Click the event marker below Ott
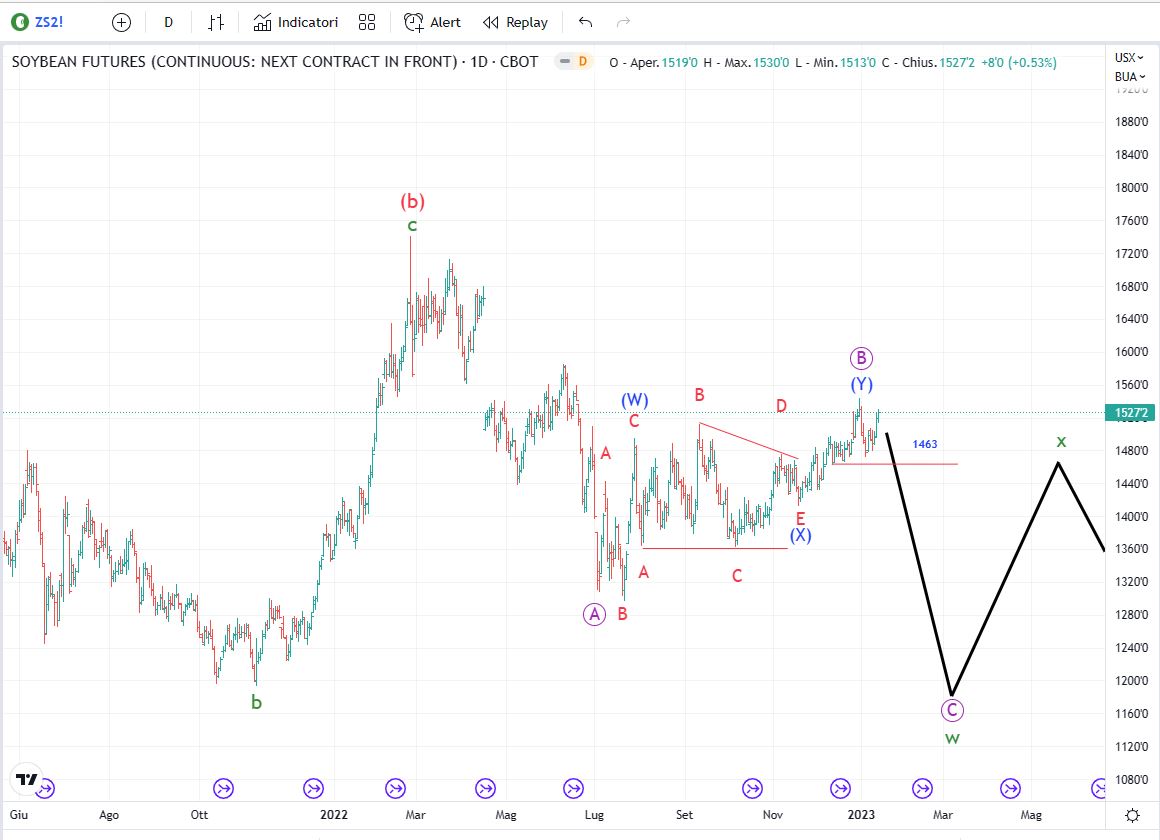1160x840 pixels. 223,789
